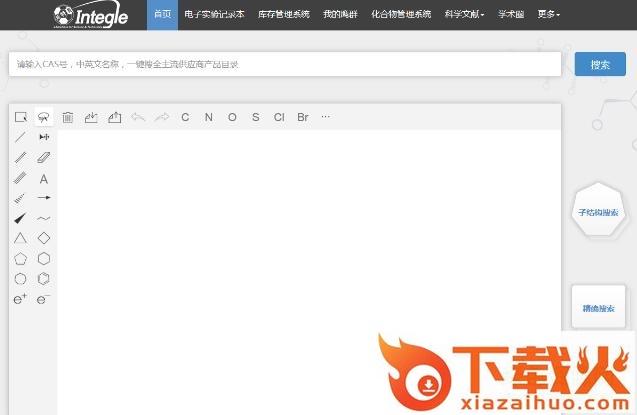Open the 学术圈 menu item

tap(511, 15)
